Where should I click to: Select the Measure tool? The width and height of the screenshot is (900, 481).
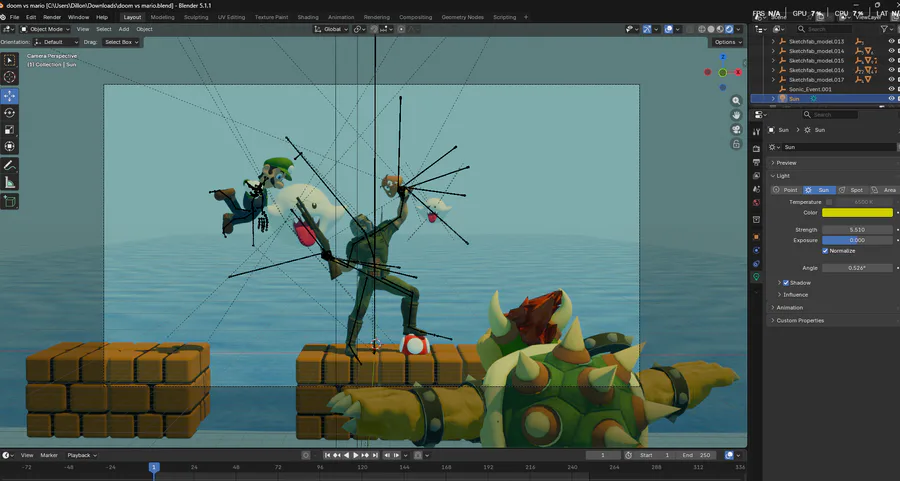pos(10,183)
